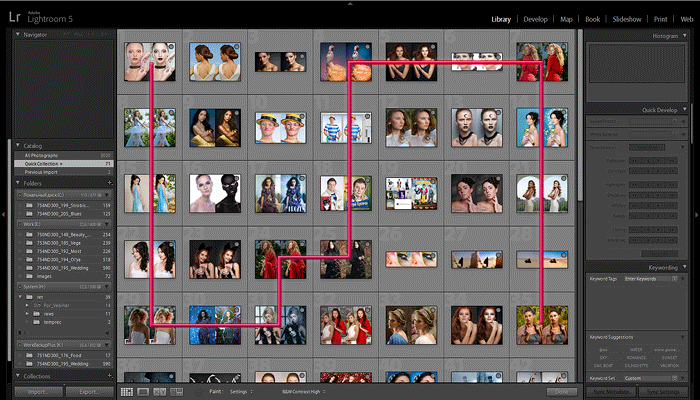Switch to Loupe view in toolbar
The height and width of the screenshot is (400, 700).
(x=143, y=392)
